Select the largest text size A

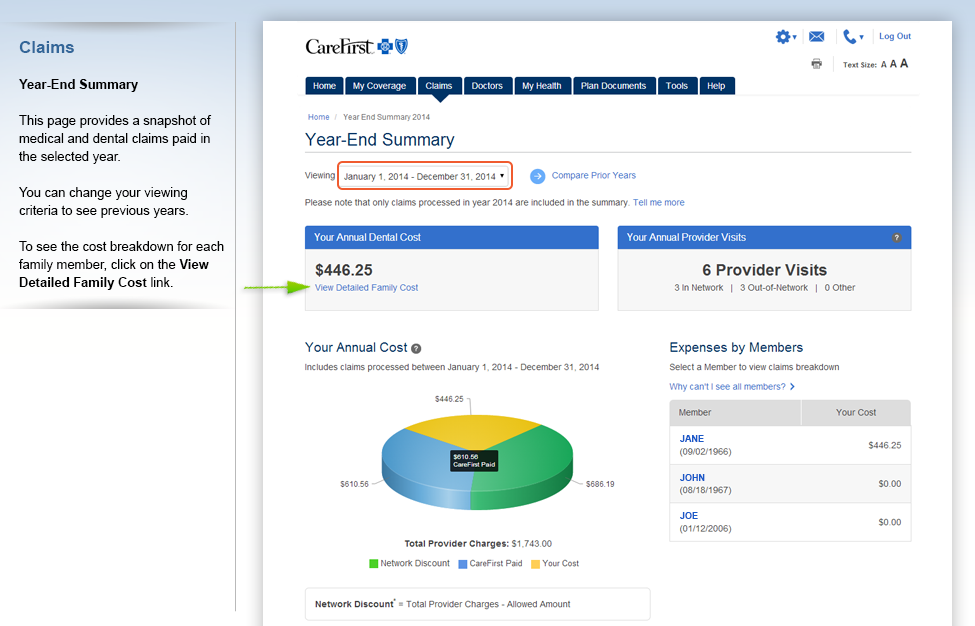(903, 63)
